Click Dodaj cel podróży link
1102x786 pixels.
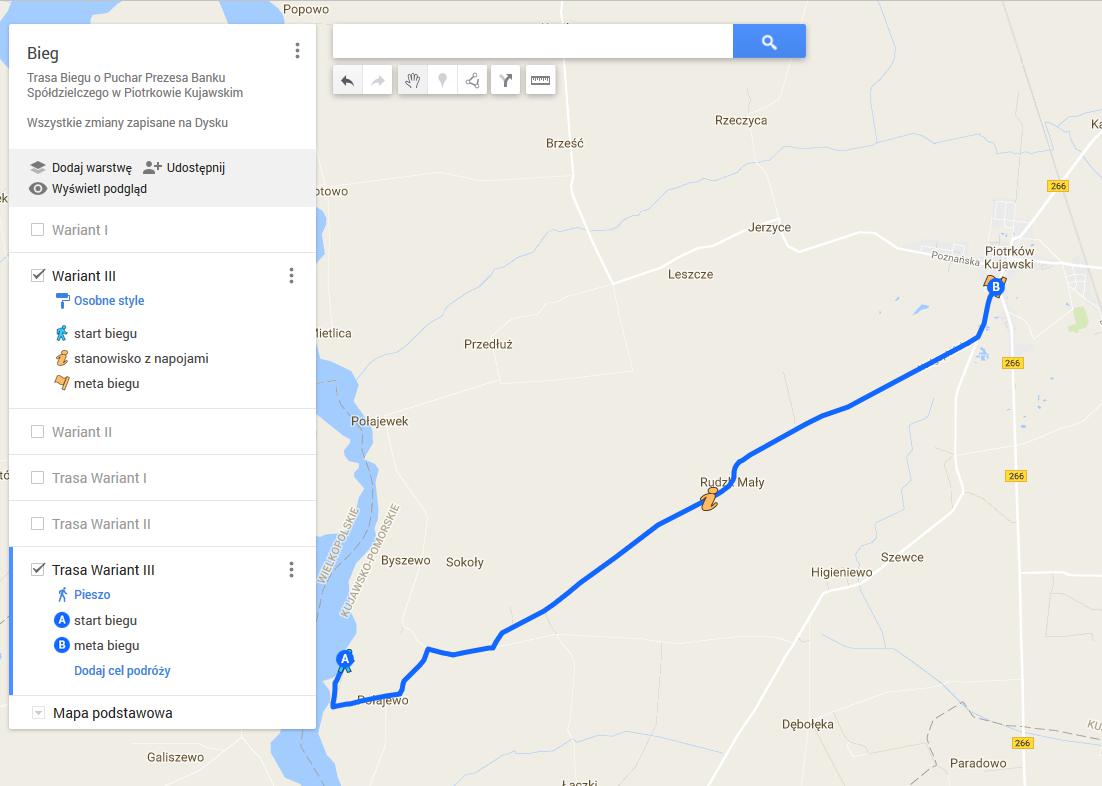pos(122,671)
